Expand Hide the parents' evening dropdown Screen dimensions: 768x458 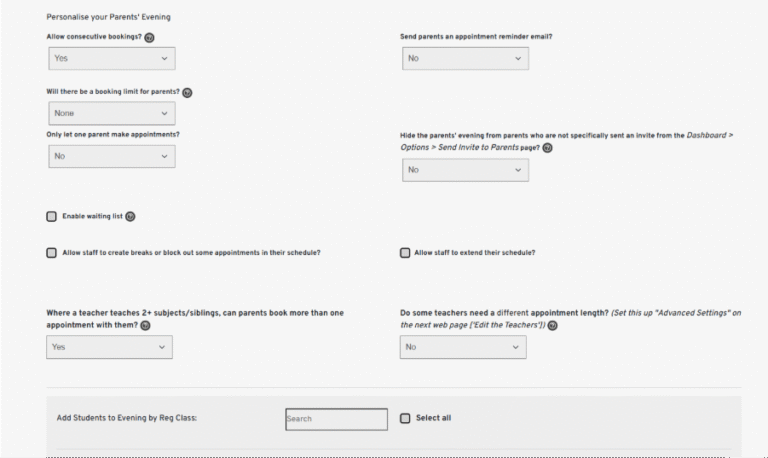click(465, 170)
